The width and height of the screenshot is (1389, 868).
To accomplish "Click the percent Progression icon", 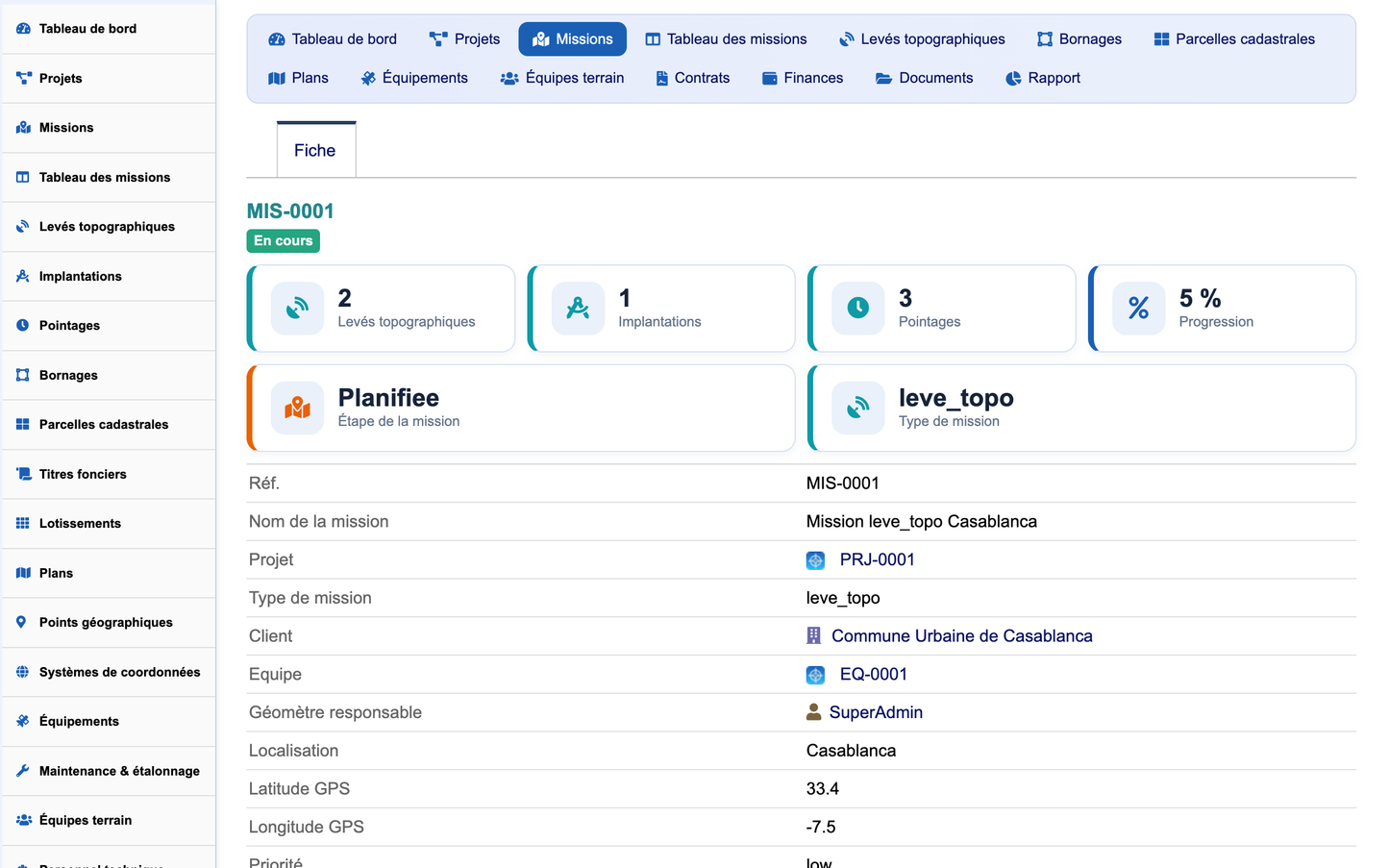I will coord(1138,308).
